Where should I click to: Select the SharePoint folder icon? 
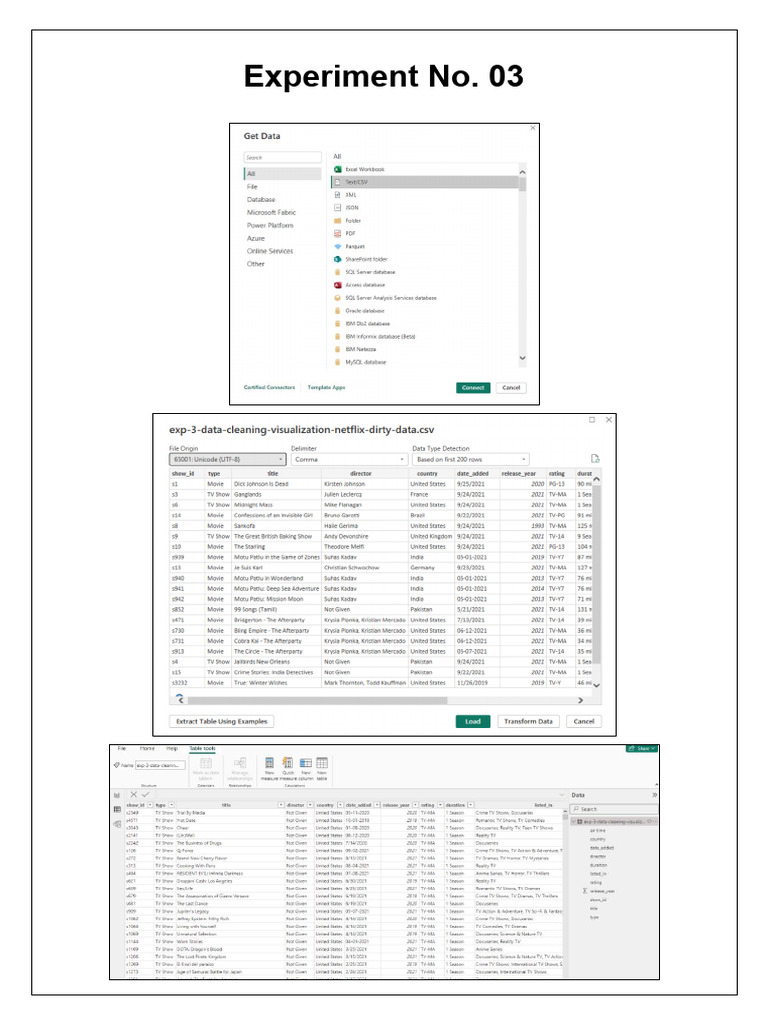[x=338, y=259]
